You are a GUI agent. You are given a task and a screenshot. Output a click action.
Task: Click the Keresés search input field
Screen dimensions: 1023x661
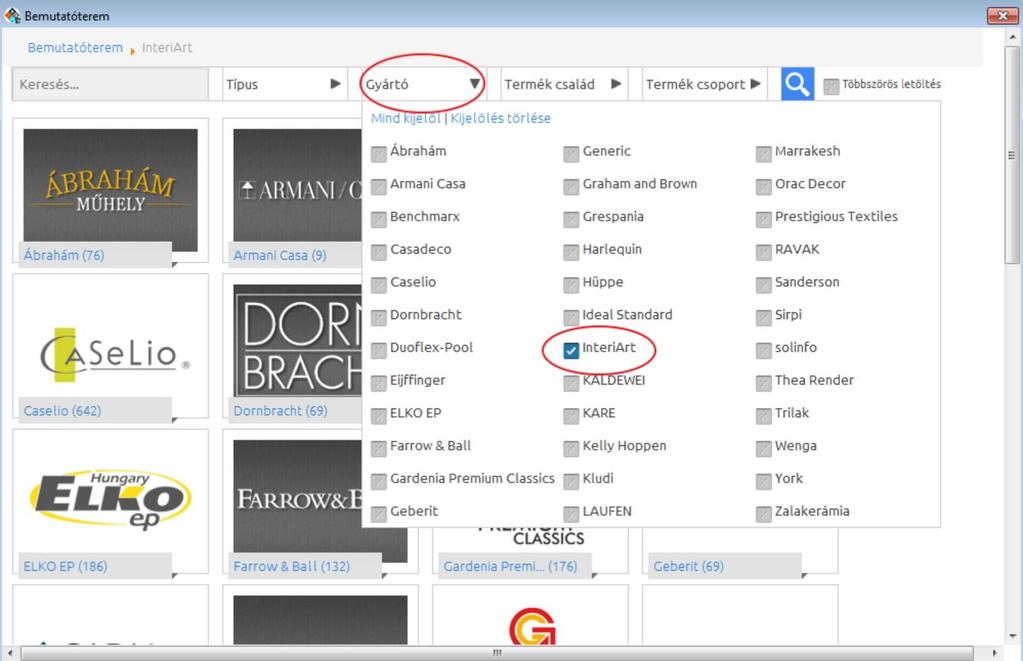click(x=110, y=84)
